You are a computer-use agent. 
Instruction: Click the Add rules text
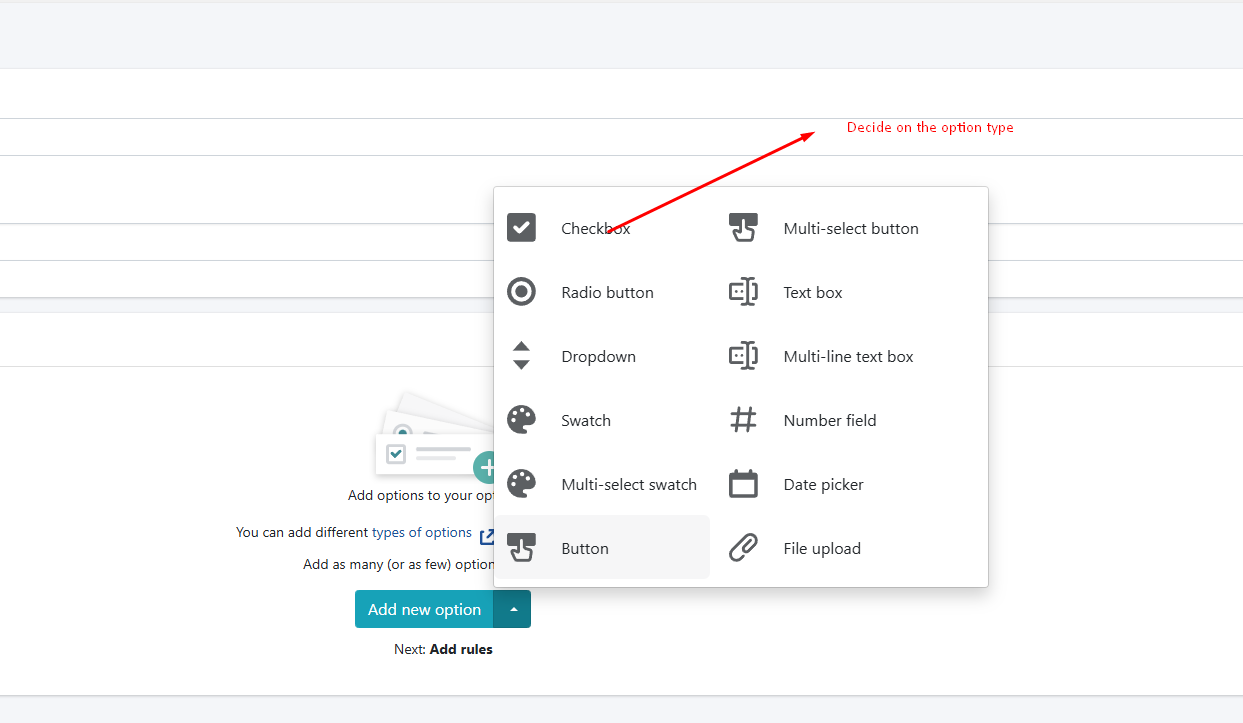point(461,649)
